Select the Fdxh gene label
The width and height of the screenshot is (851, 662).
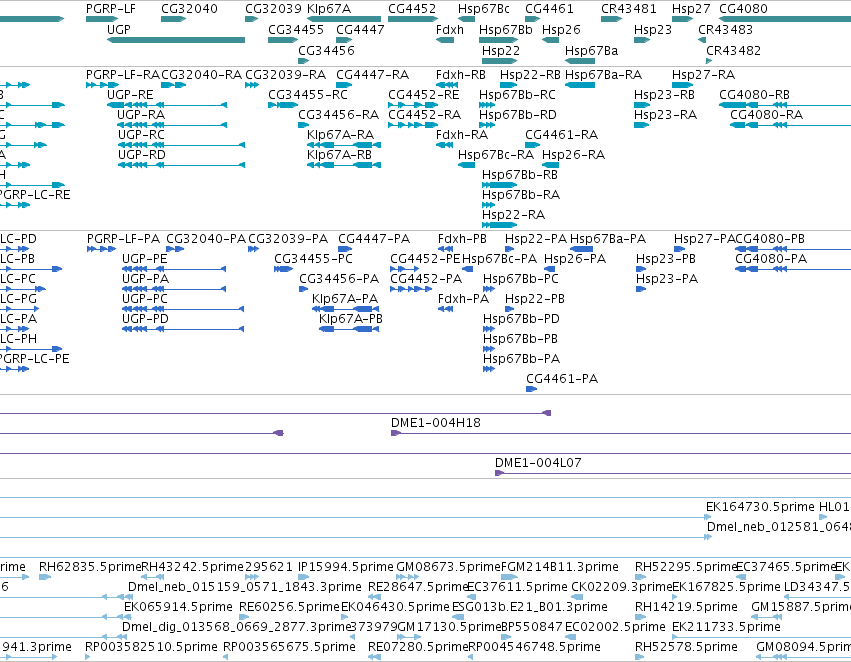point(450,29)
